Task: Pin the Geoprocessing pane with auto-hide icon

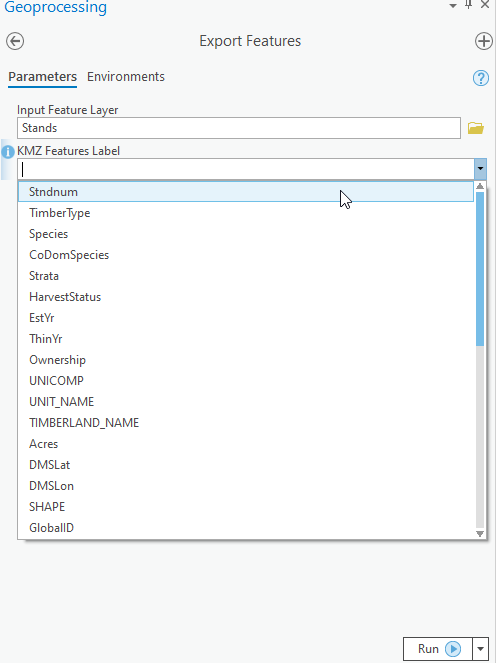Action: (x=469, y=5)
